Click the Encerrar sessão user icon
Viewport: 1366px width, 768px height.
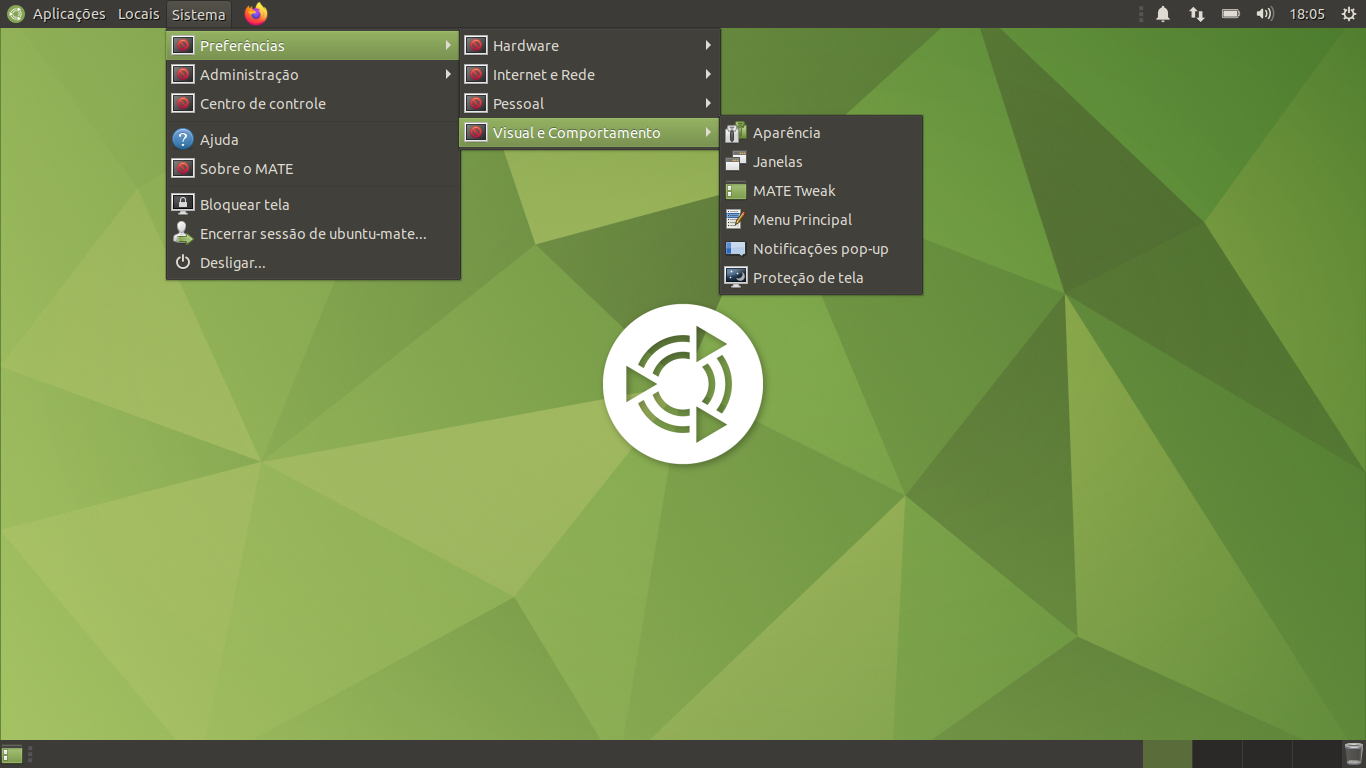coord(182,234)
